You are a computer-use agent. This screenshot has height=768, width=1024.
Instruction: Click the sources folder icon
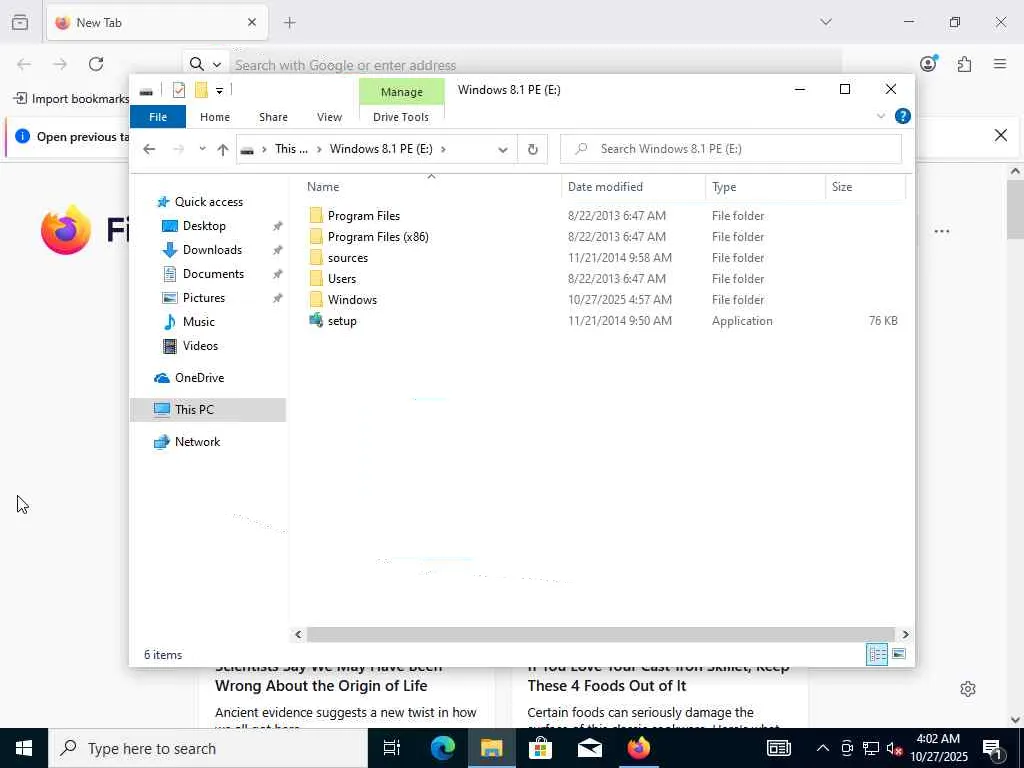(316, 257)
